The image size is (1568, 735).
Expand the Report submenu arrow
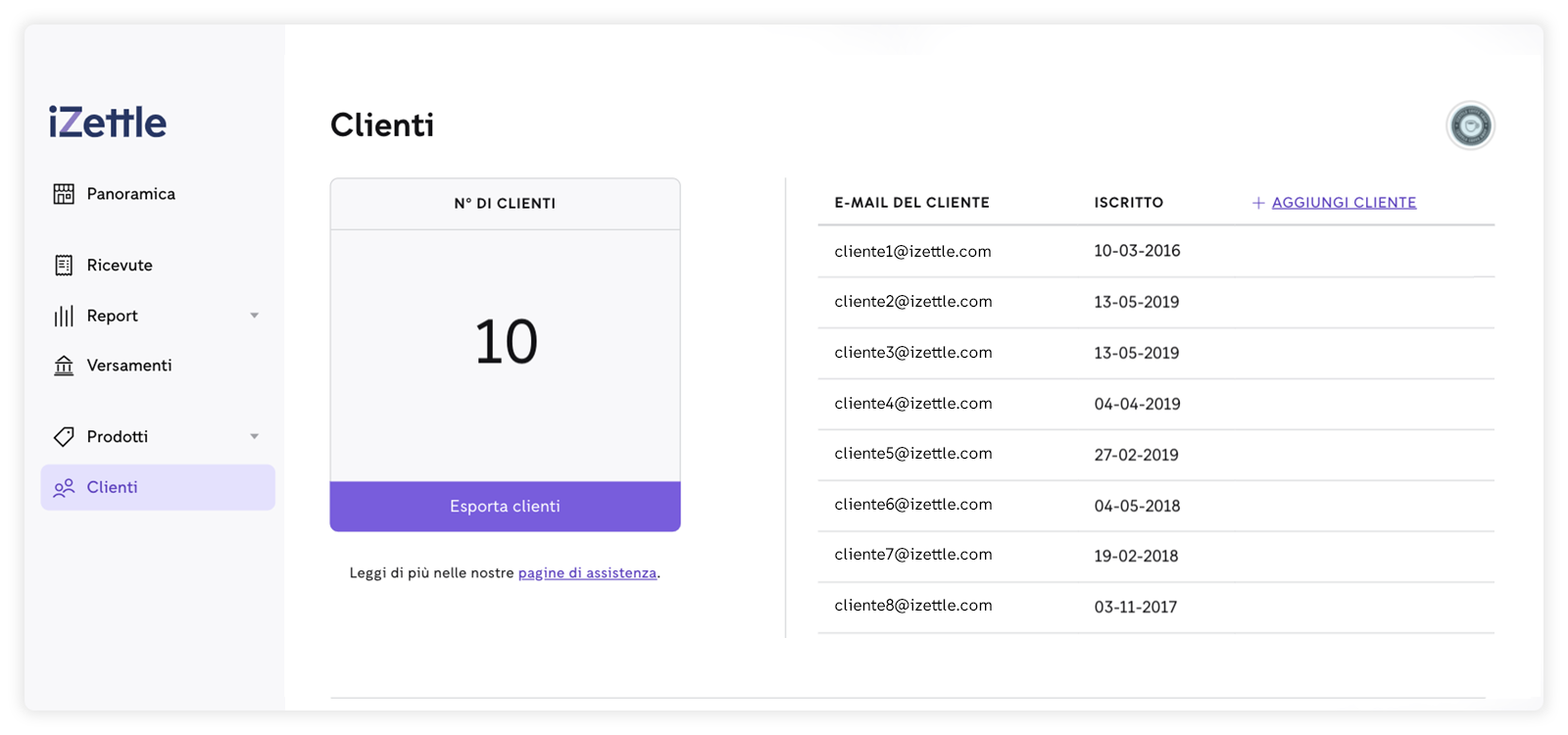[x=255, y=316]
